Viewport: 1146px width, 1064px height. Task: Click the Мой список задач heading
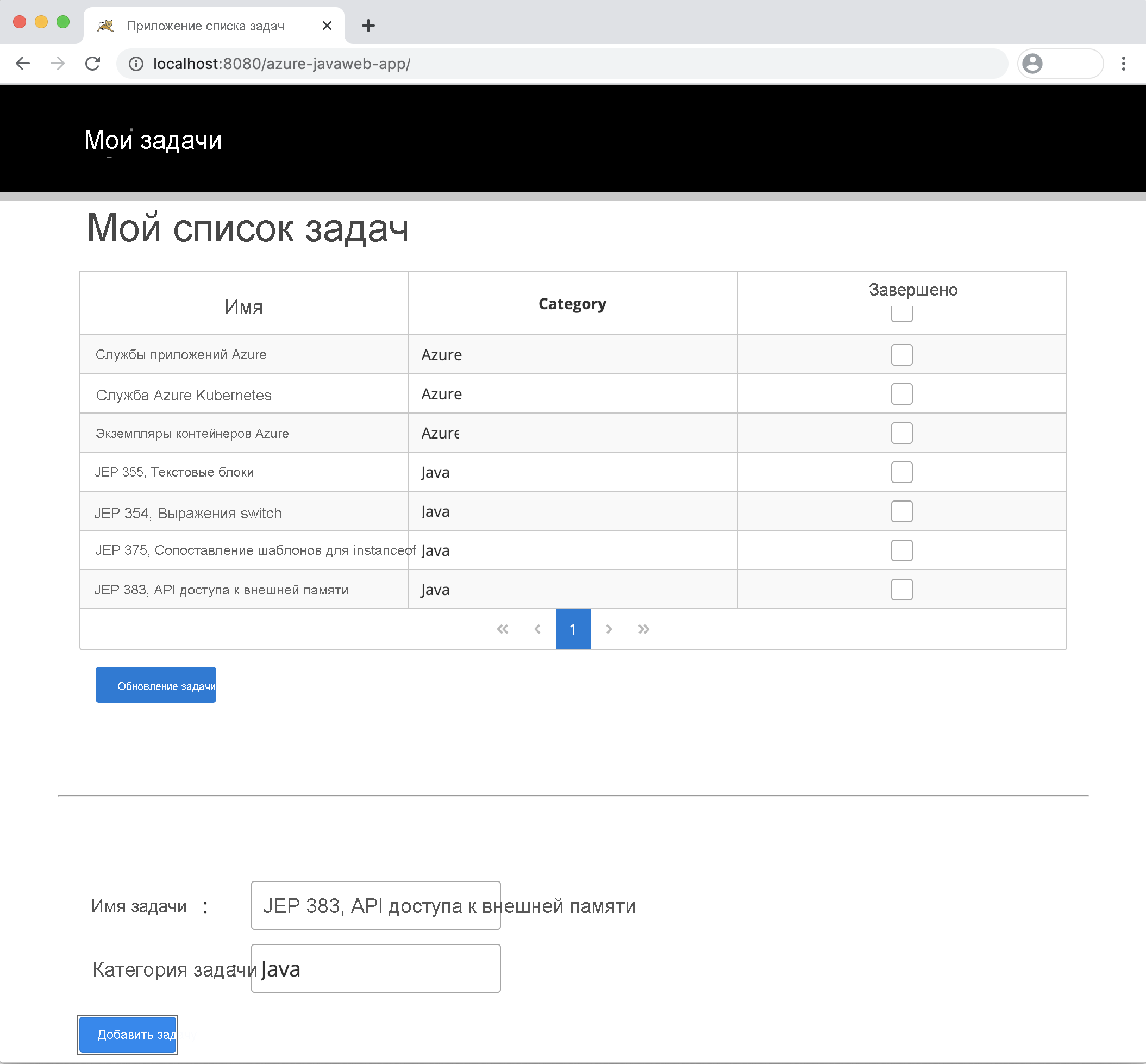[247, 229]
